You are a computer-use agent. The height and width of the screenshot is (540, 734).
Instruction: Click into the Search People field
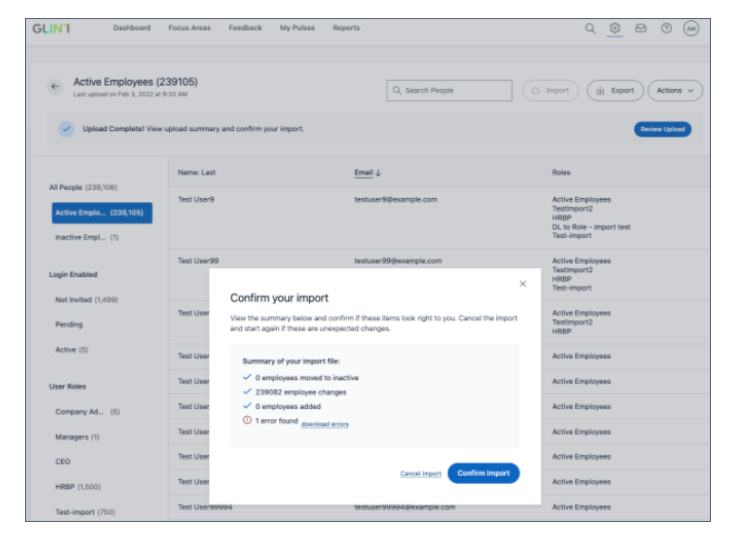(x=449, y=90)
